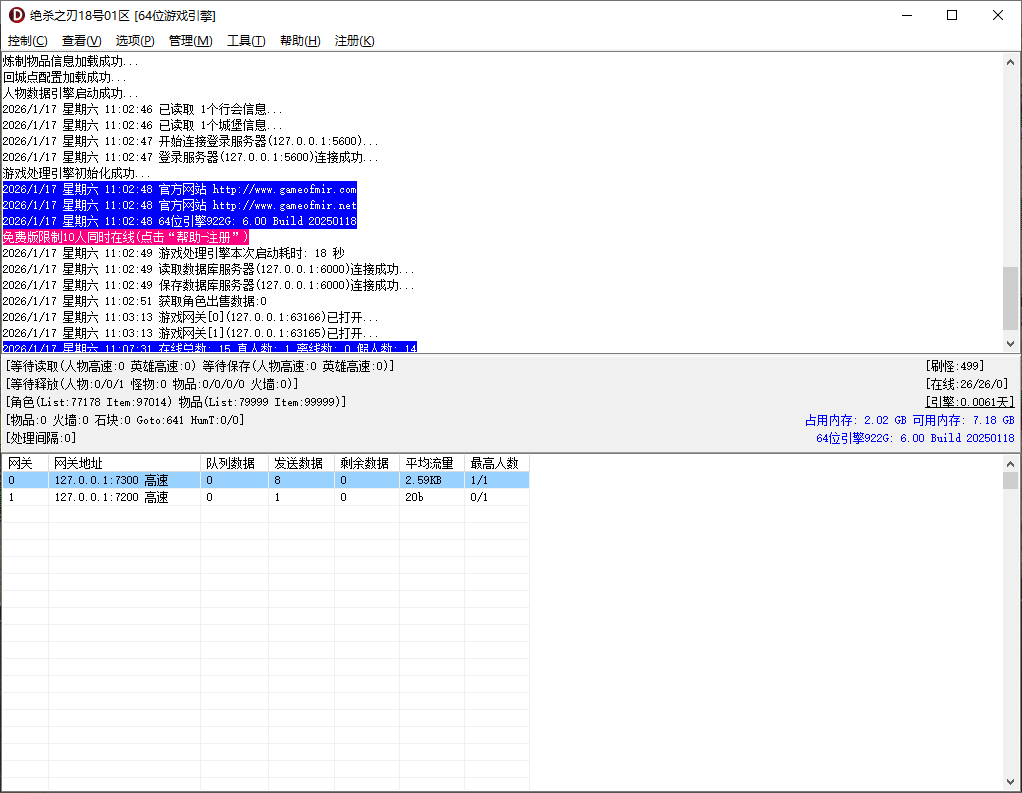Click the log panel scrollbar thumb
This screenshot has height=793, width=1022.
coord(1011,297)
